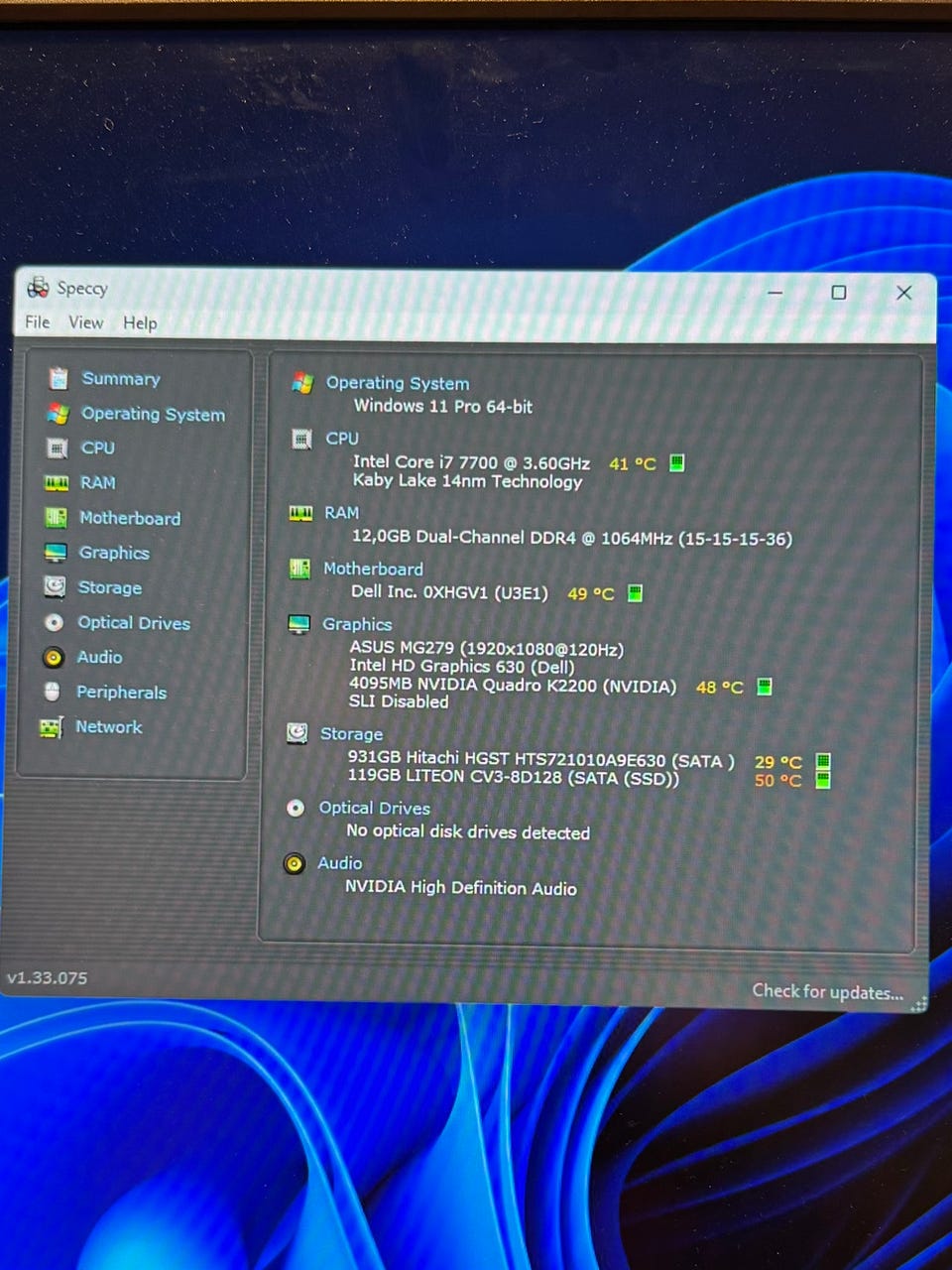
Task: Open the File menu
Action: [x=38, y=321]
